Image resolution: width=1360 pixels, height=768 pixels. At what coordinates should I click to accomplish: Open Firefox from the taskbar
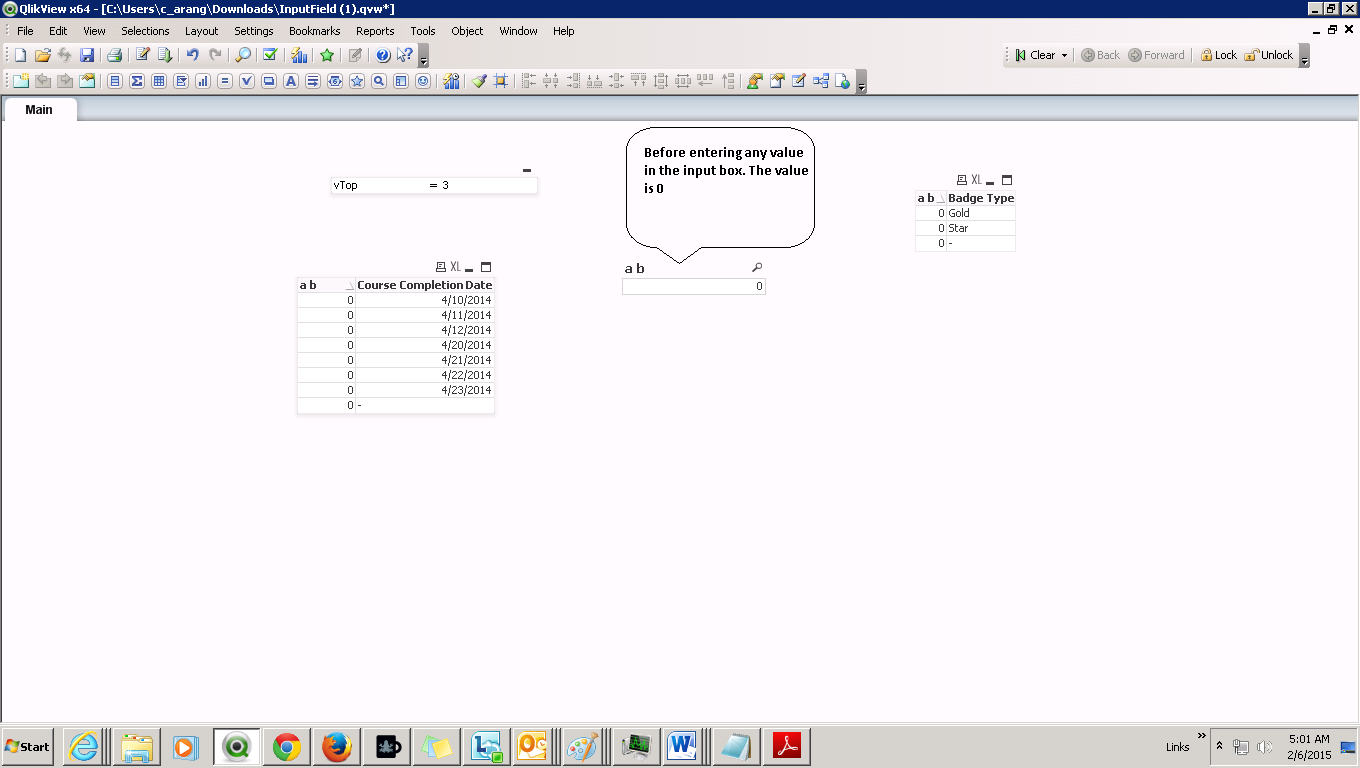click(337, 746)
